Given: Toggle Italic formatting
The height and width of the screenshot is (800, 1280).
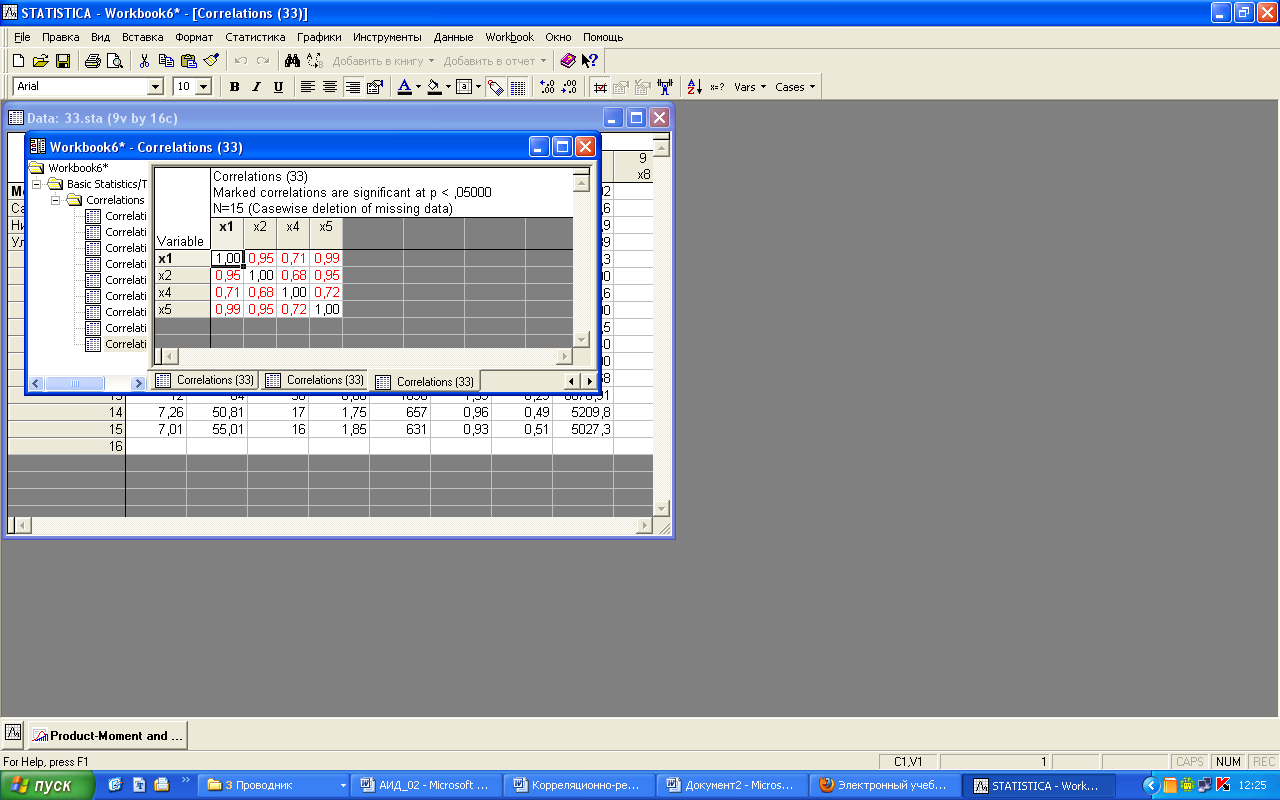Looking at the screenshot, I should pos(256,87).
